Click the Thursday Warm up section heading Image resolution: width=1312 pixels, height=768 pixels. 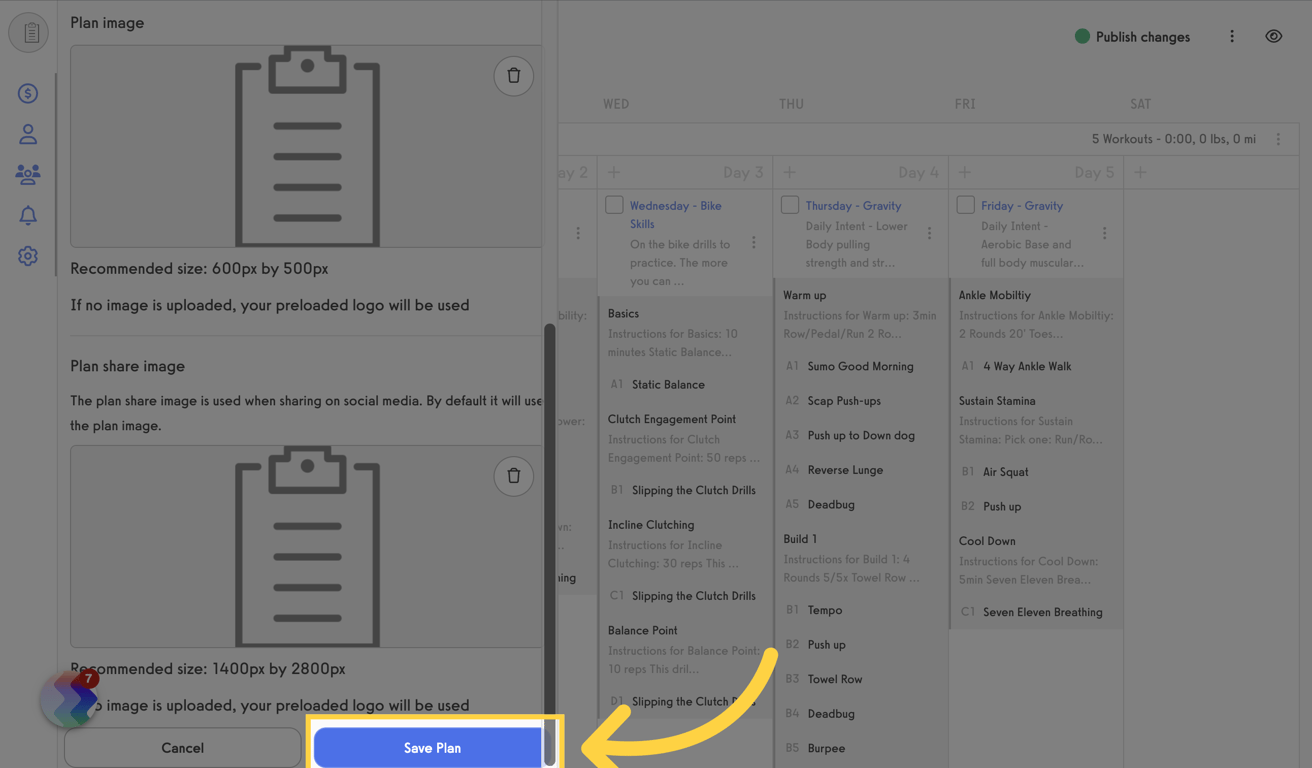805,296
